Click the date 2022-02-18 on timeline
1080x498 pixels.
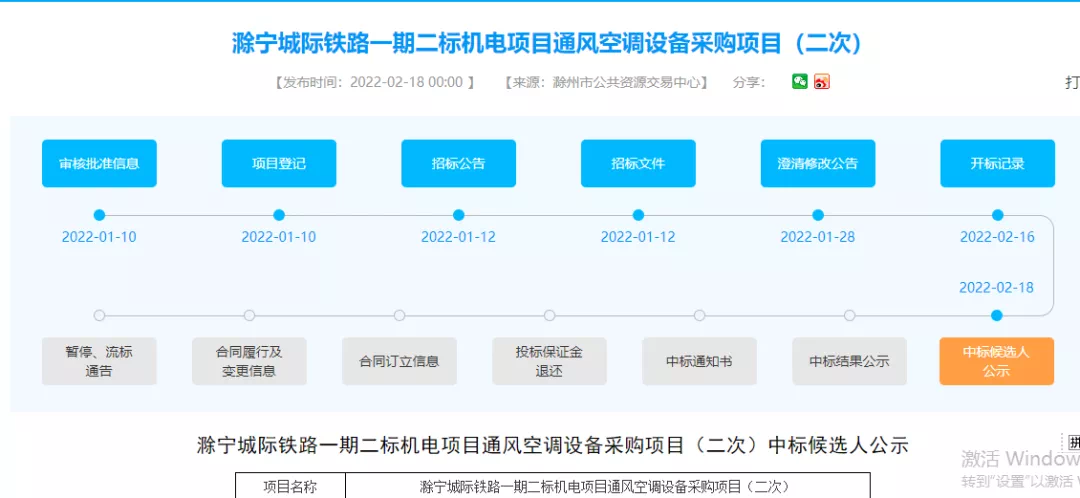click(997, 287)
